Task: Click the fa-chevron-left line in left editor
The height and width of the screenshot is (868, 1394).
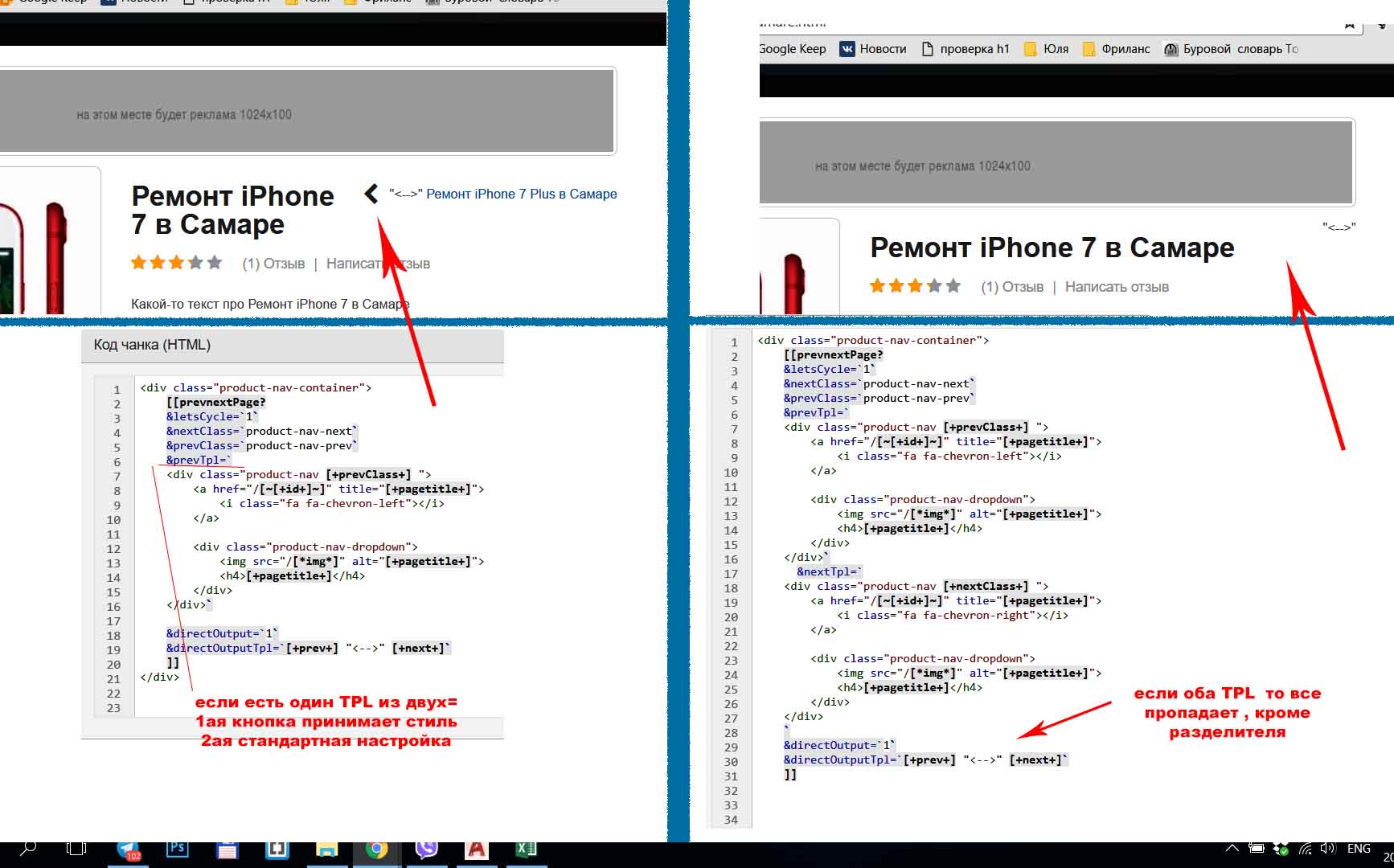Action: pyautogui.click(x=331, y=503)
